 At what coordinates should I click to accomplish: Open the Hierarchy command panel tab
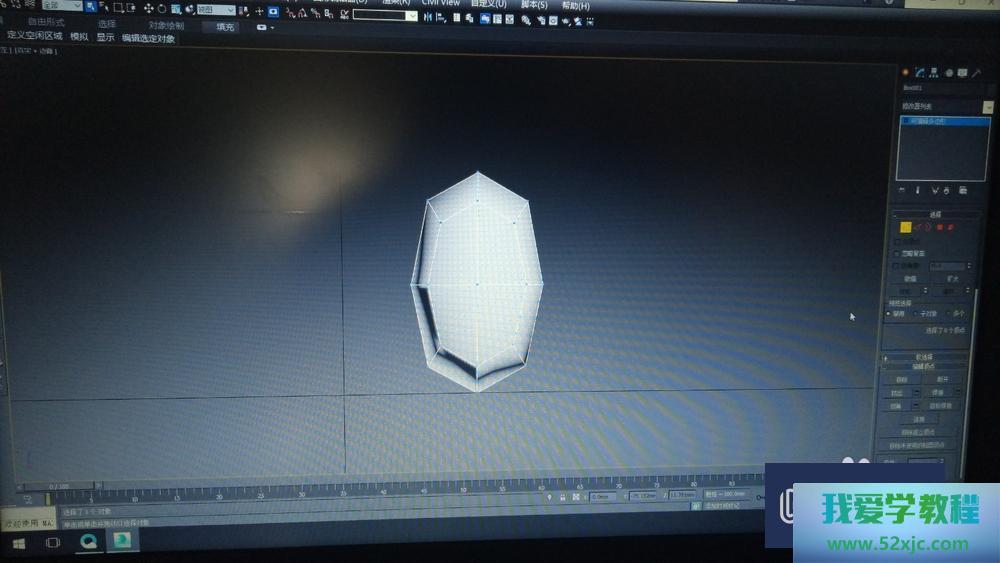(x=933, y=73)
